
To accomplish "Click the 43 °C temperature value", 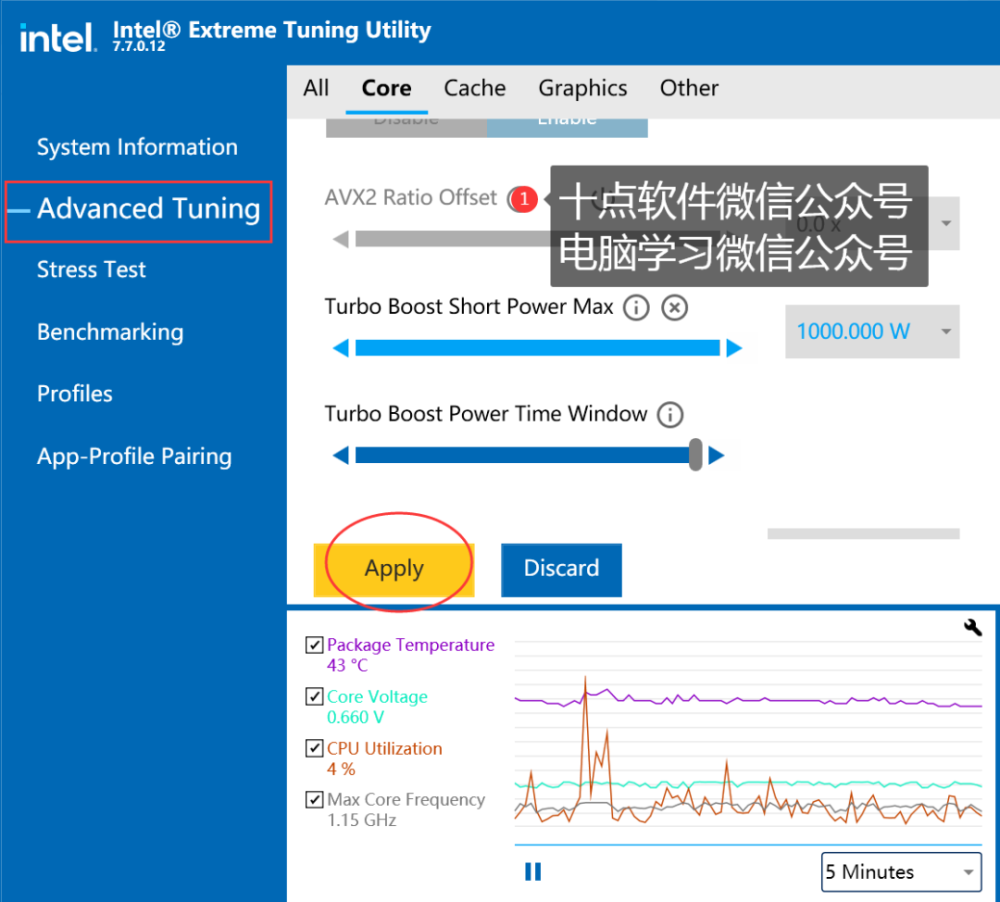I will point(348,665).
